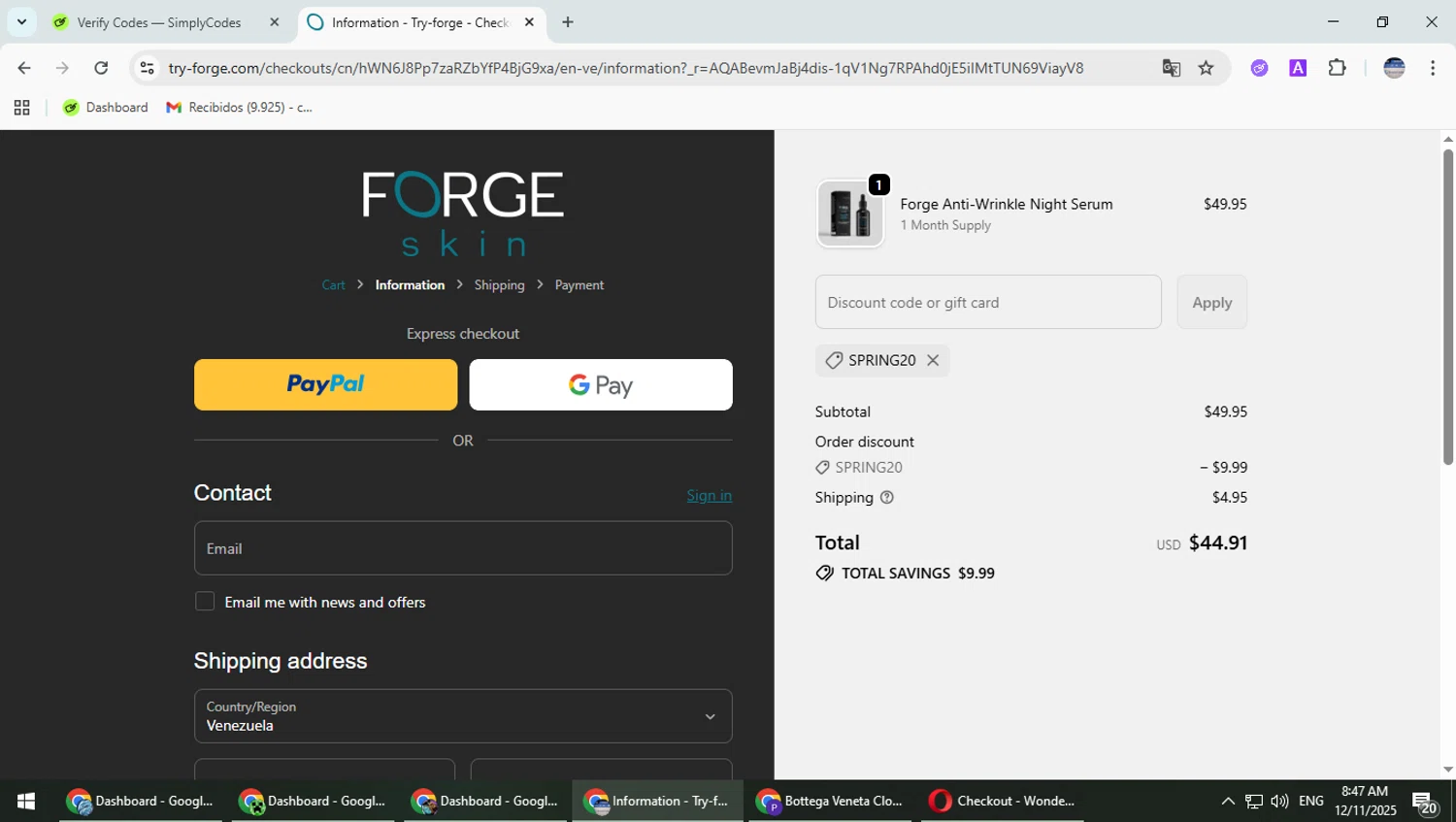Open the purple A extension icon
The width and height of the screenshot is (1456, 822).
tap(1298, 68)
